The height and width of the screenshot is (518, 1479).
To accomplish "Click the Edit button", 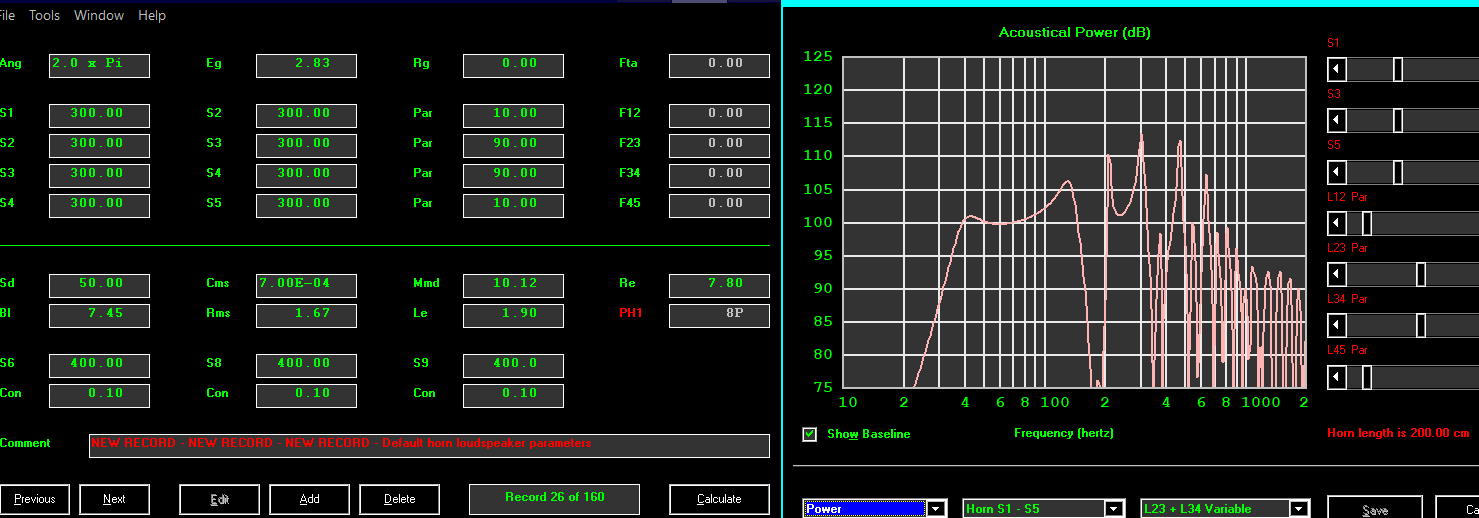I will point(220,499).
